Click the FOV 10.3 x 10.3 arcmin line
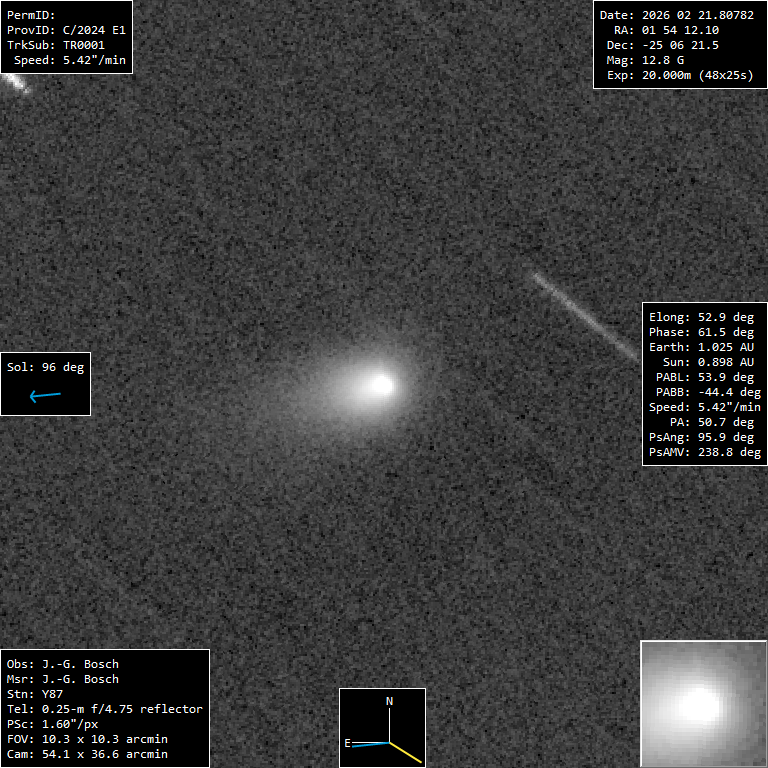This screenshot has width=768, height=768. click(86, 739)
